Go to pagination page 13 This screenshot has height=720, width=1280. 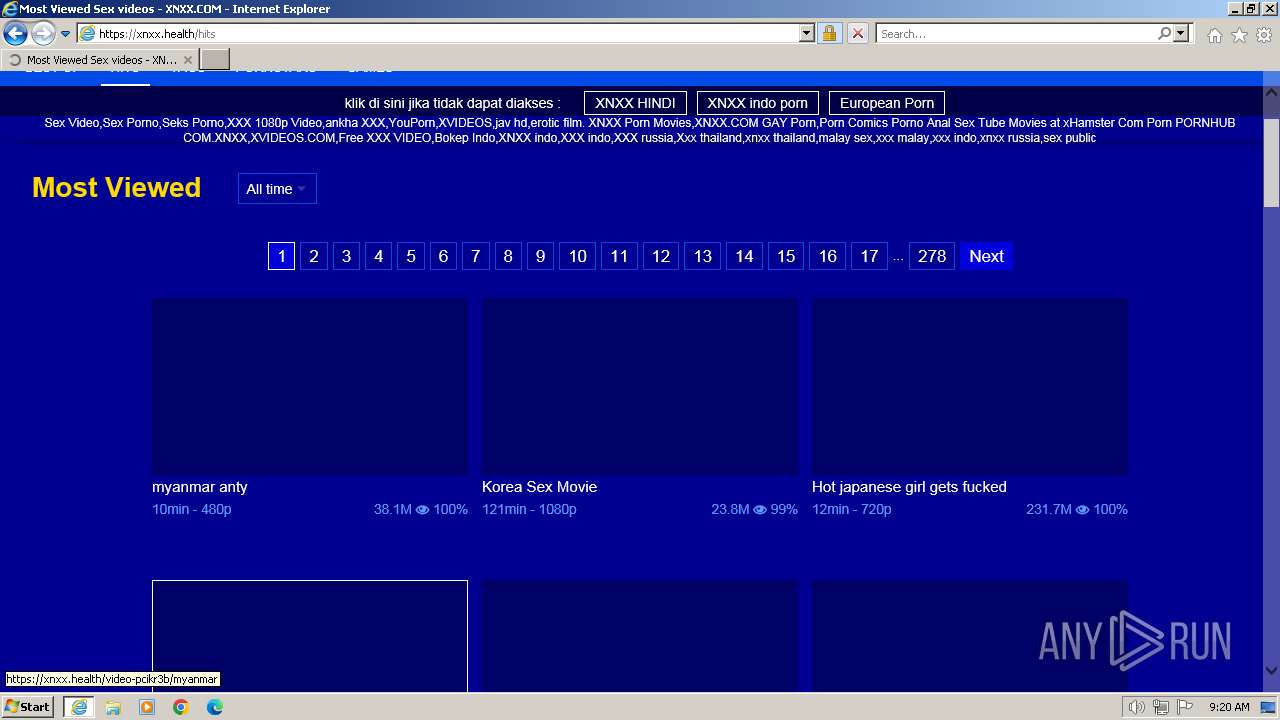pyautogui.click(x=703, y=256)
